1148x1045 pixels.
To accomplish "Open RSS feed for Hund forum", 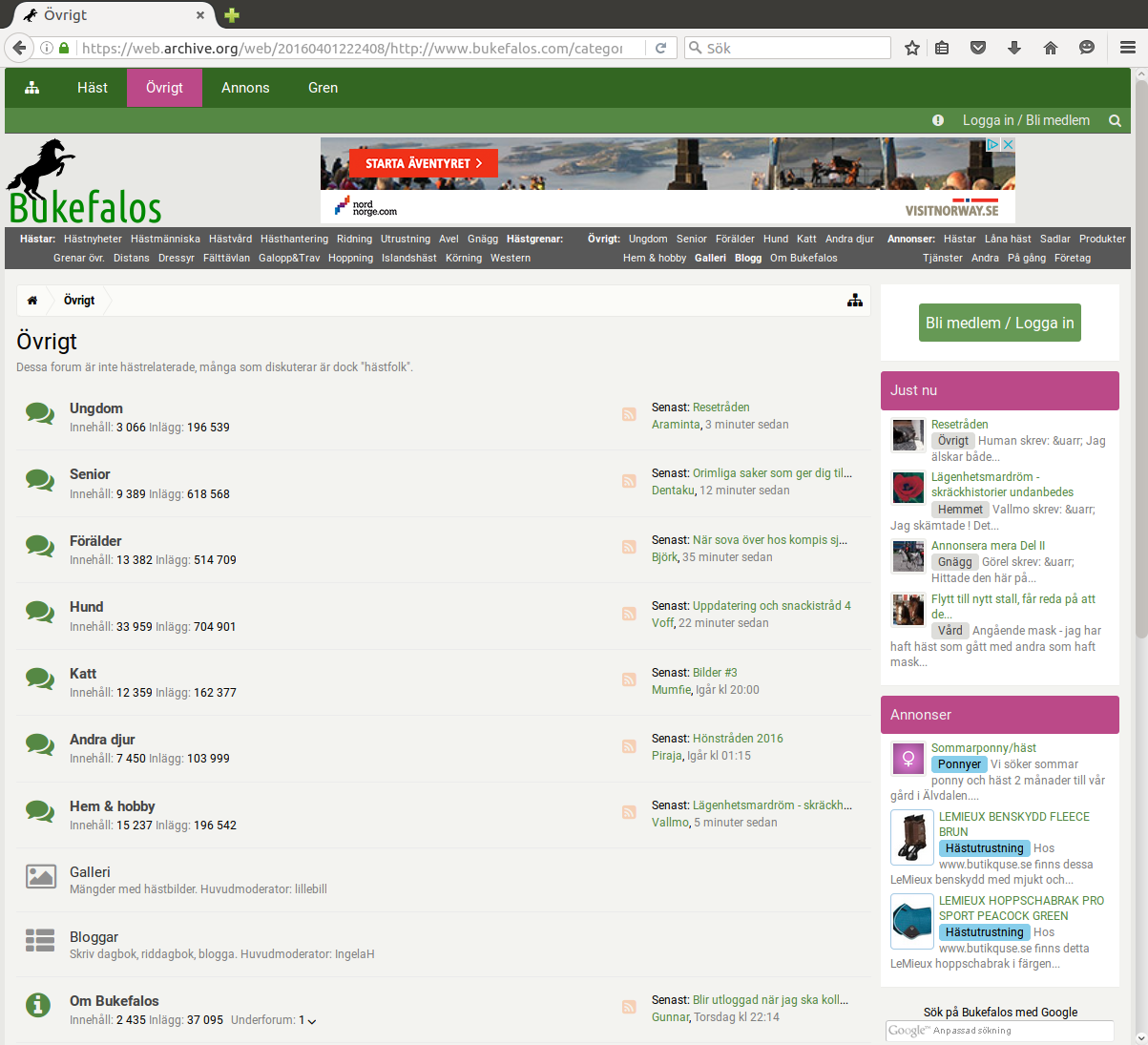I will pos(629,614).
